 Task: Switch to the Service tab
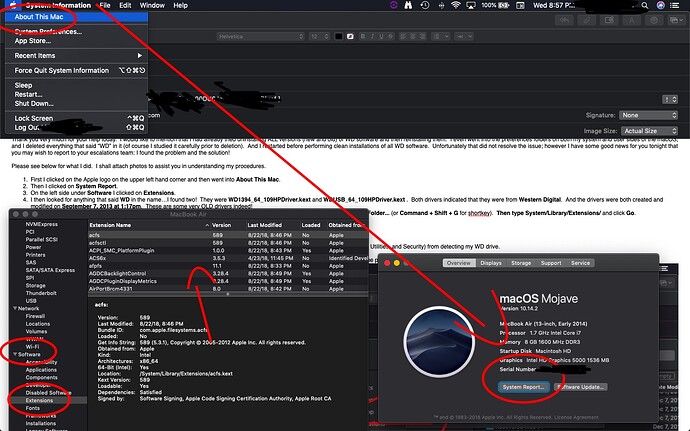coord(580,263)
